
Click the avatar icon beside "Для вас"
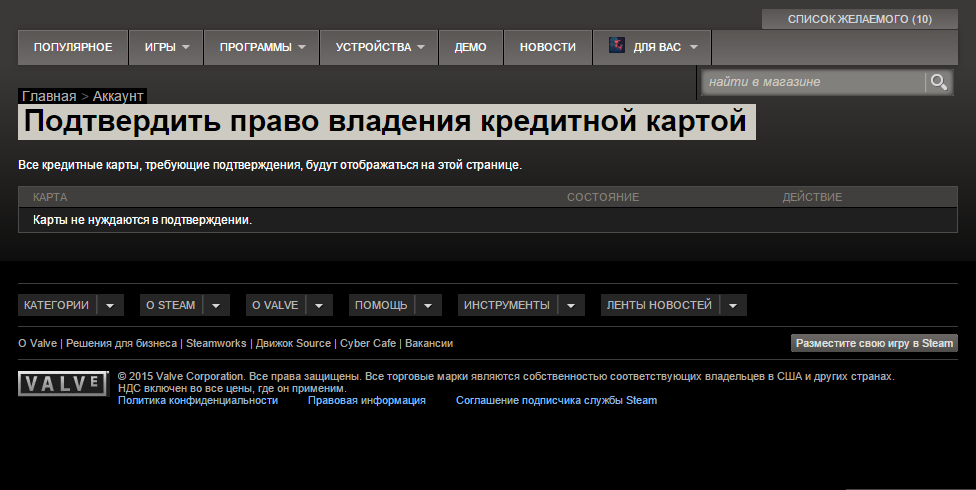[x=617, y=47]
